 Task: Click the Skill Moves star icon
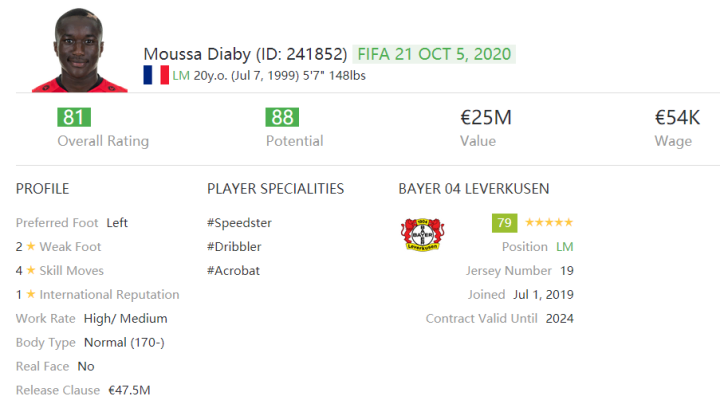(31, 271)
